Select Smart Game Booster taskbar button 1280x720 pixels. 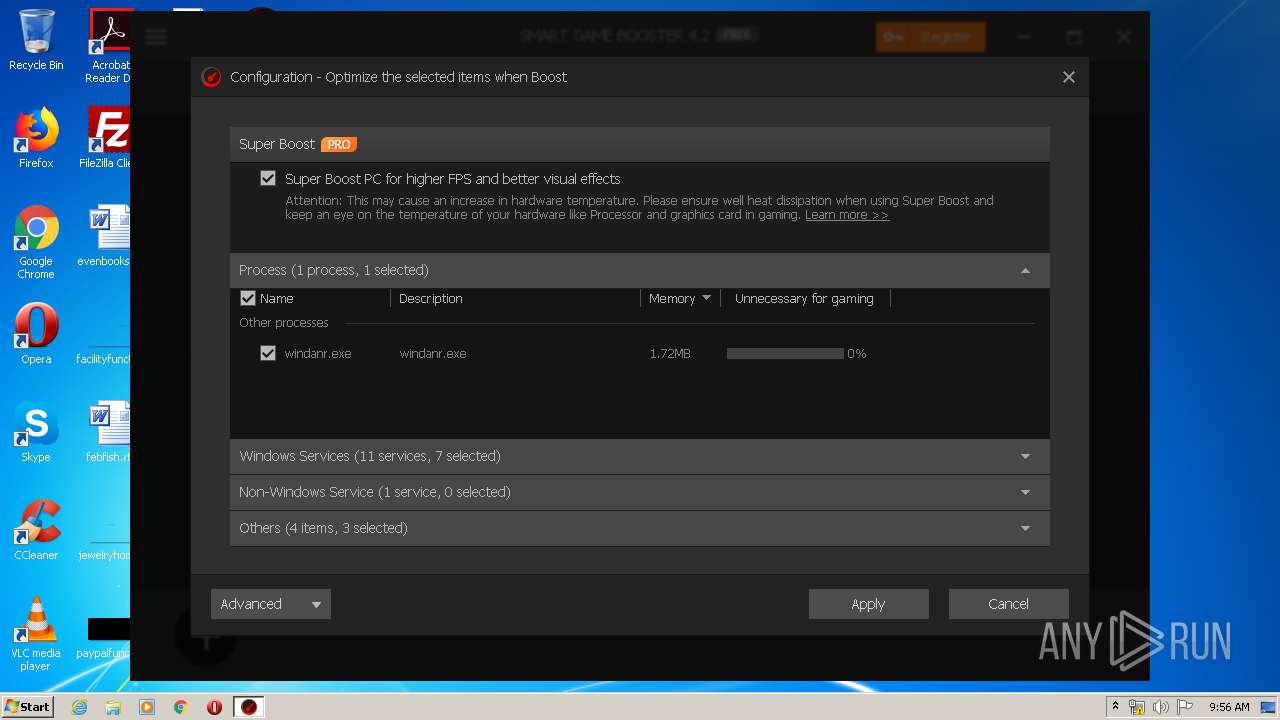point(249,707)
